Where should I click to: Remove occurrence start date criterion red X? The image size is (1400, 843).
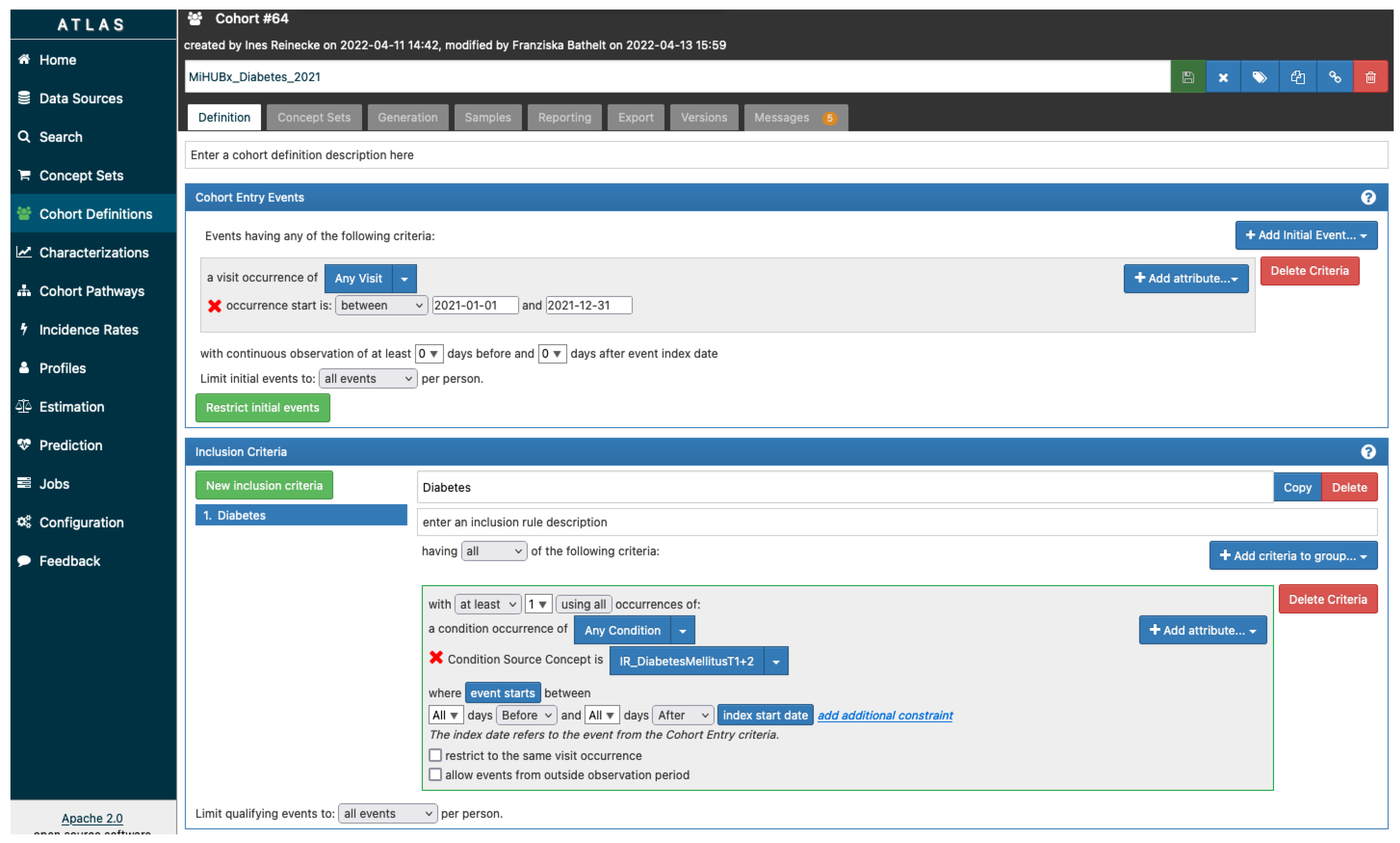pos(214,306)
